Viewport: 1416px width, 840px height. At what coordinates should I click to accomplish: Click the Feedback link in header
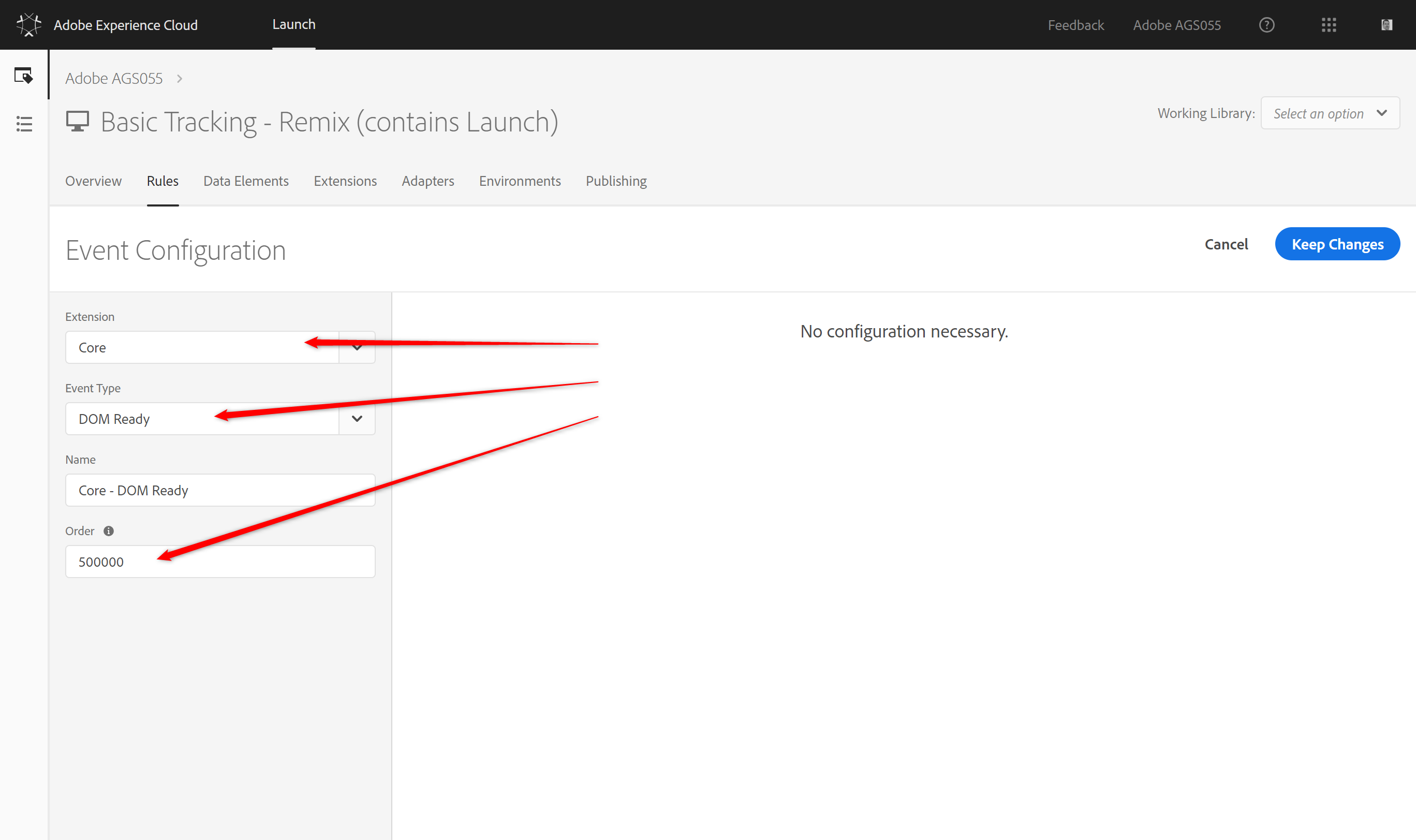pyautogui.click(x=1075, y=25)
